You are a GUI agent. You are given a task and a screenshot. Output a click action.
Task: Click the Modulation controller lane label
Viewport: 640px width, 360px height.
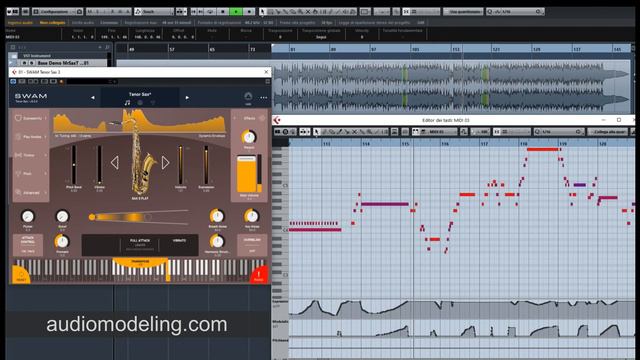coord(280,322)
